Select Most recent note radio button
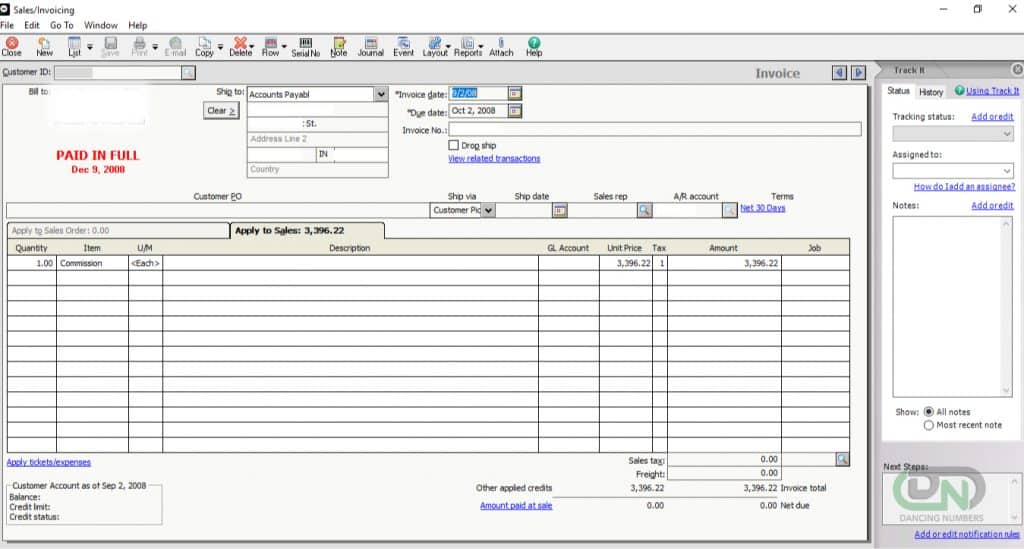 (x=928, y=425)
